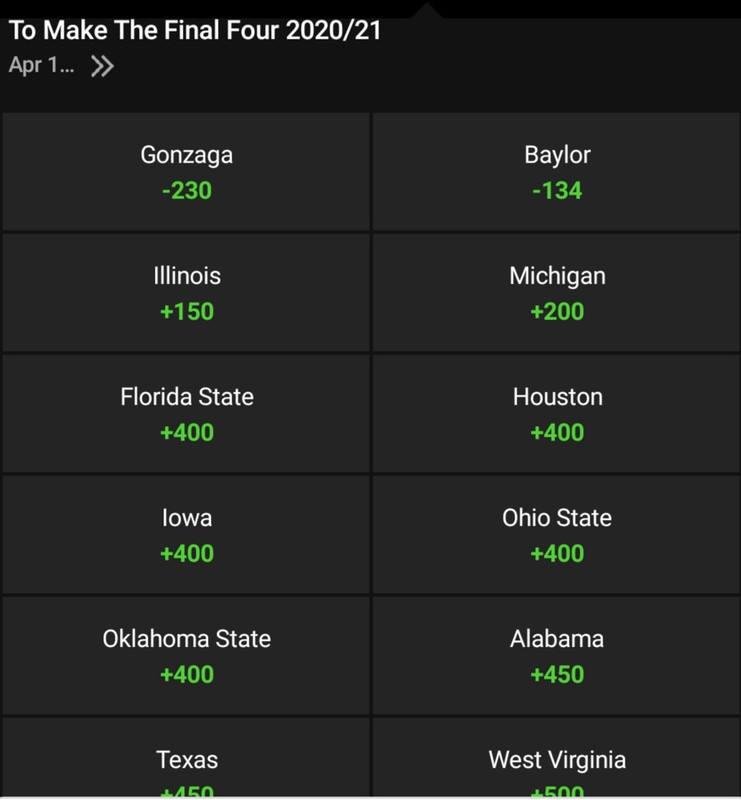Click the +450 odds value under Alabama
Viewport: 741px width, 800px height.
[x=557, y=674]
